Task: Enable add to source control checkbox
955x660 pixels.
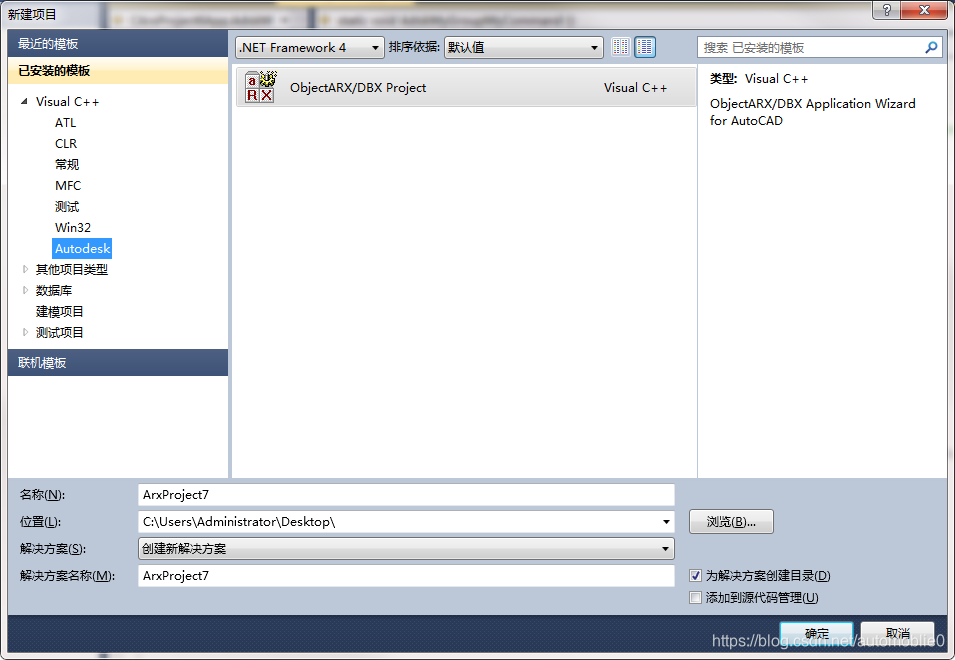Action: tap(695, 597)
